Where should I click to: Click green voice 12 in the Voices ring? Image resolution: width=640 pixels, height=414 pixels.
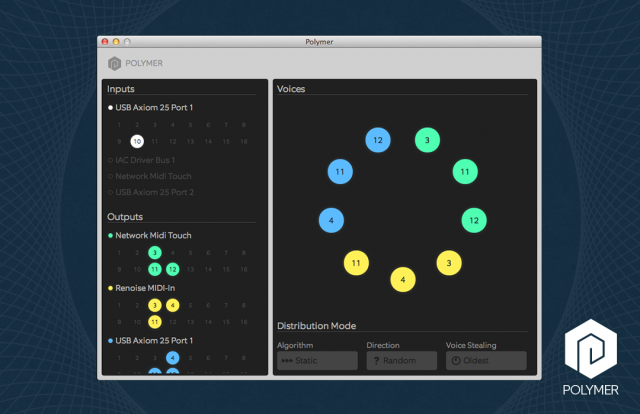tap(474, 219)
